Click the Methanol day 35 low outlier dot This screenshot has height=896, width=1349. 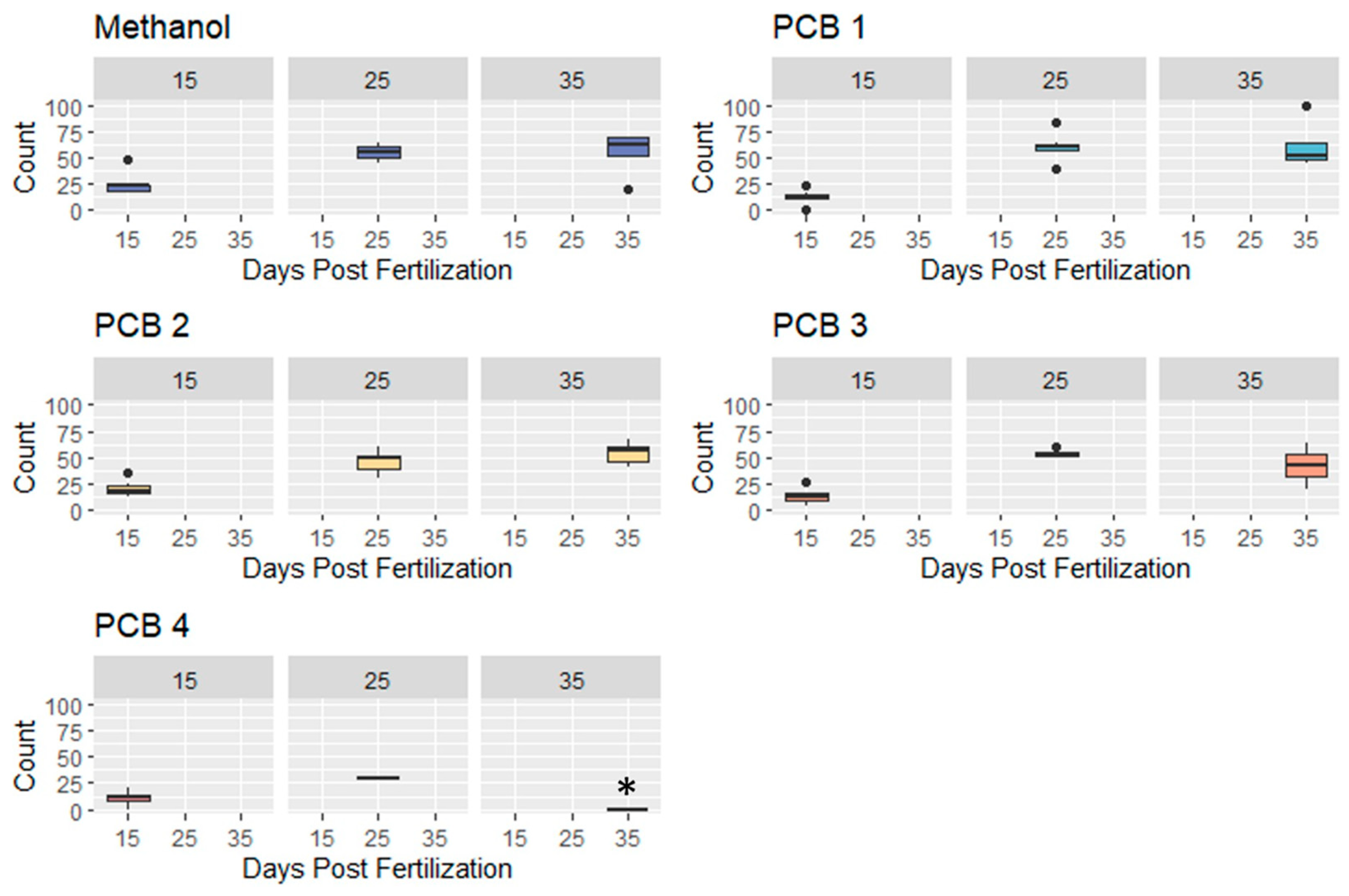pyautogui.click(x=628, y=190)
